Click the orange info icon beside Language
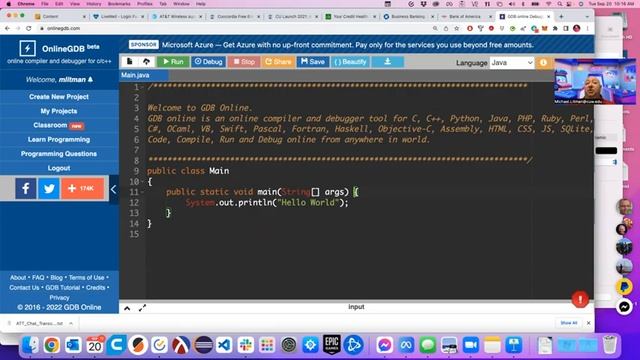640x360 pixels. tap(543, 62)
